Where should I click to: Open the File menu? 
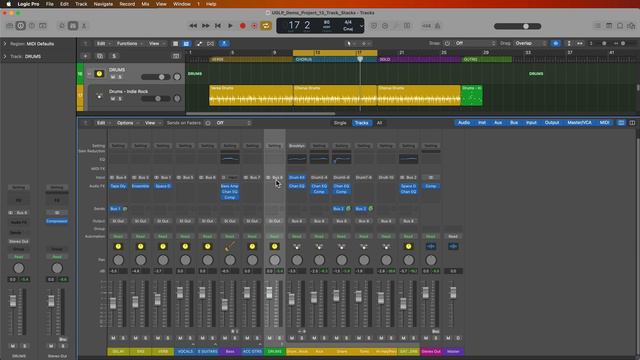pos(49,4)
